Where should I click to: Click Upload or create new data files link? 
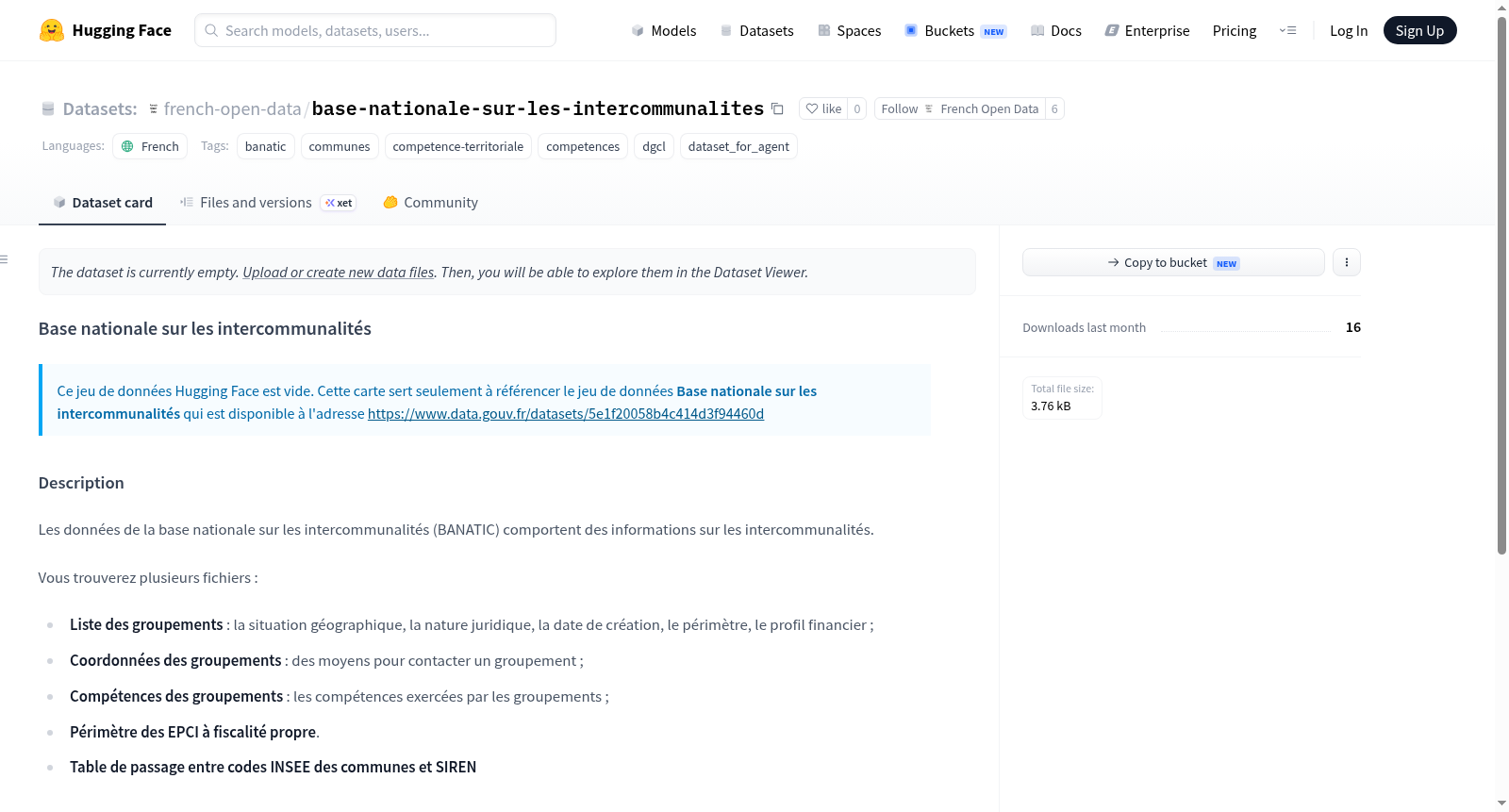pyautogui.click(x=339, y=272)
